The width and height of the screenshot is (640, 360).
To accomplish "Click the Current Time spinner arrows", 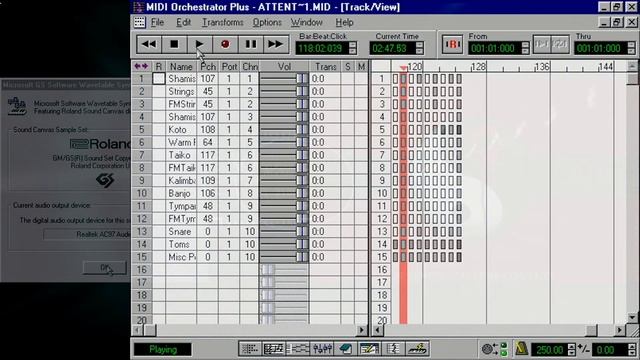I will click(419, 48).
